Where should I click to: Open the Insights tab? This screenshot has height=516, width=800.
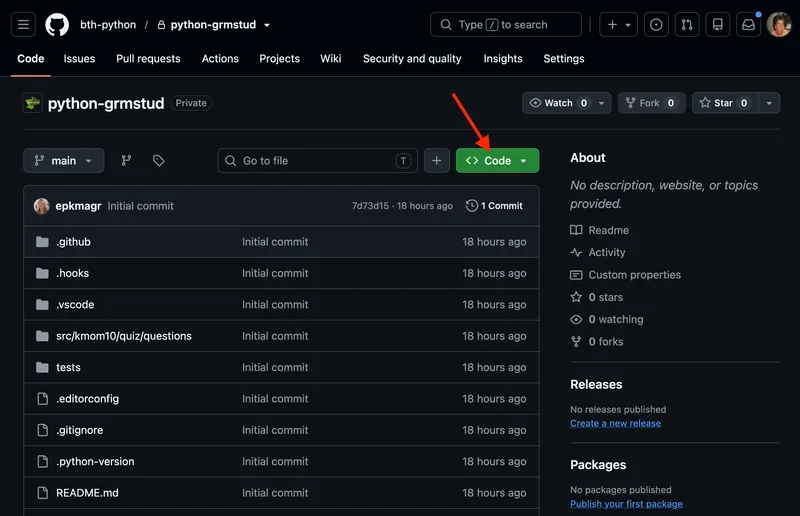click(x=503, y=59)
